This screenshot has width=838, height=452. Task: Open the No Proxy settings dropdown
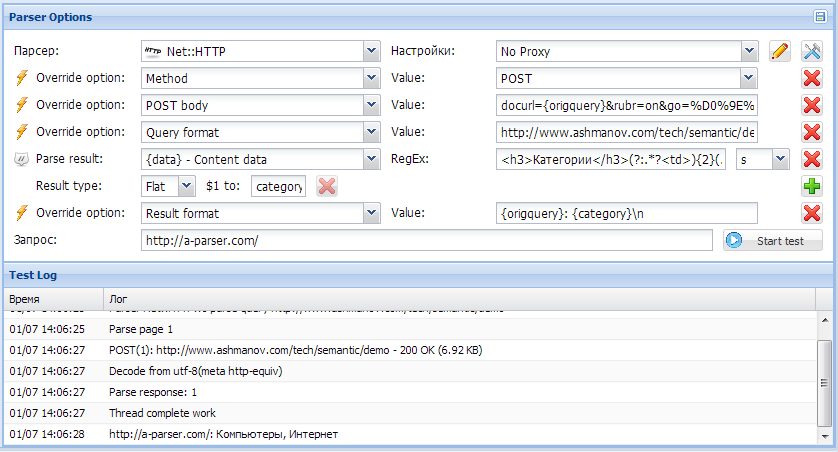pyautogui.click(x=749, y=51)
